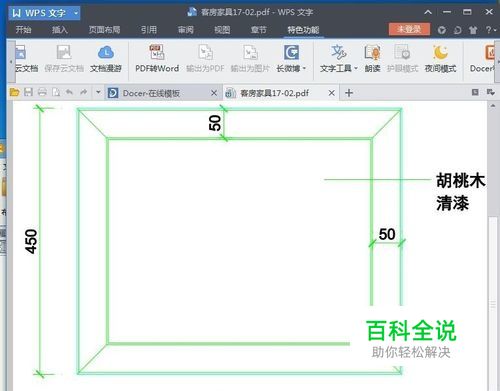Click the undo arrow in quick toolbar

click(69, 92)
